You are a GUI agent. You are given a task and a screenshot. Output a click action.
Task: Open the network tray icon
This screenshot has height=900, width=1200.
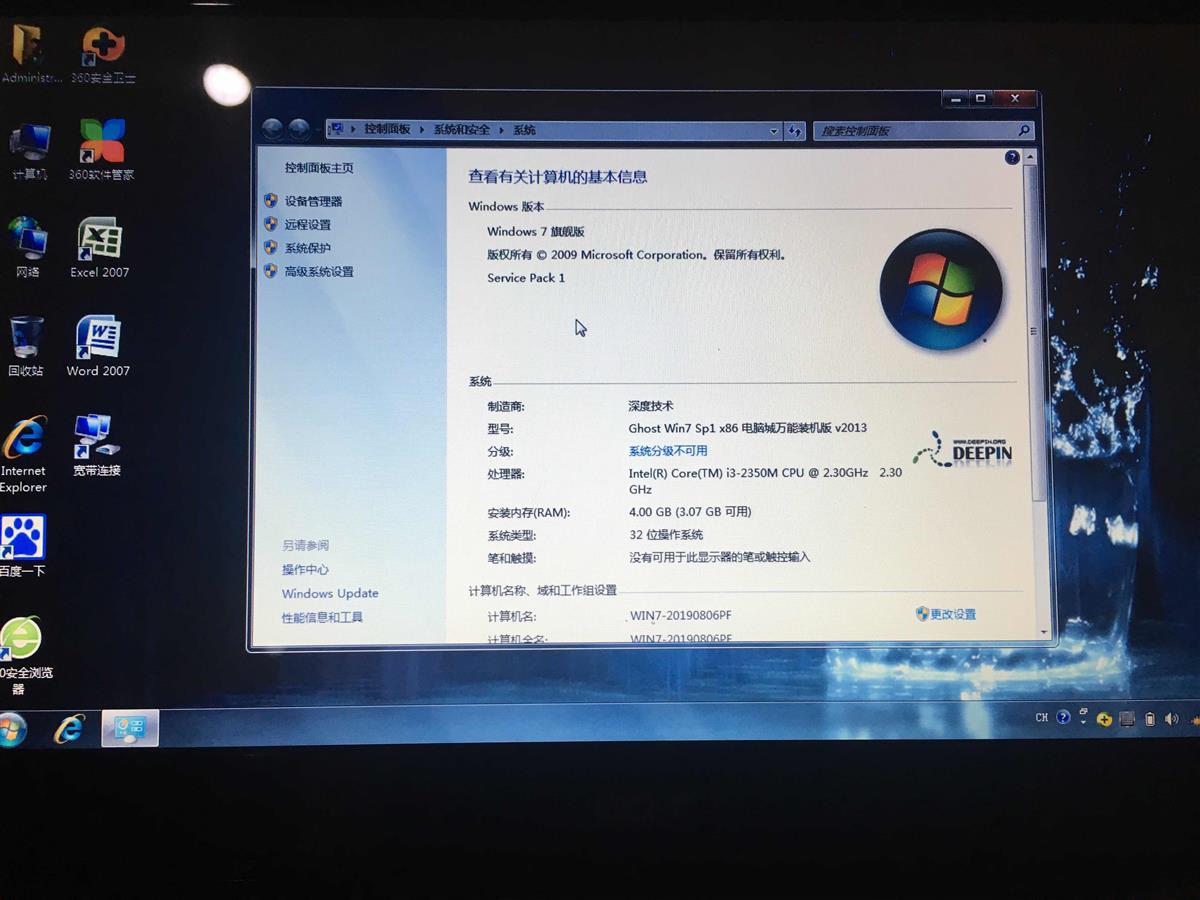[1127, 719]
